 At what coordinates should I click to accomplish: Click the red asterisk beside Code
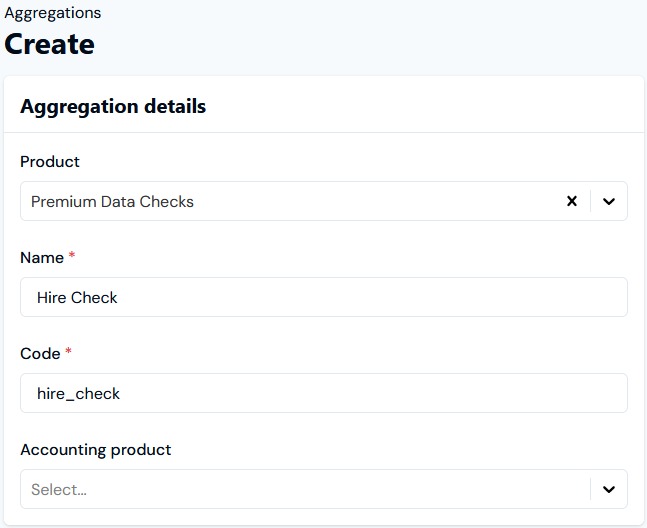69,354
